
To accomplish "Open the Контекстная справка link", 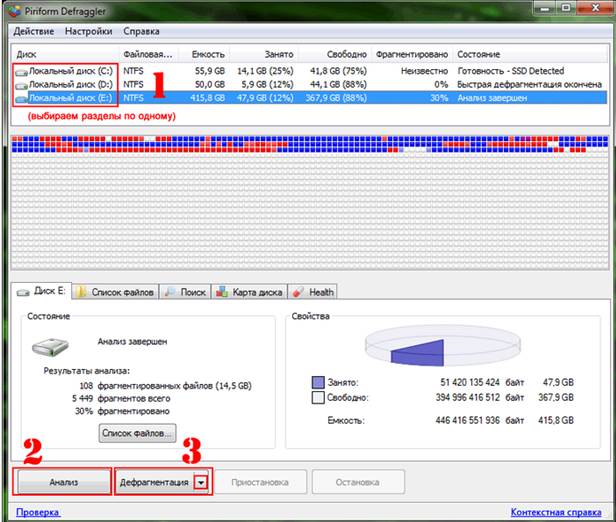I will point(556,512).
